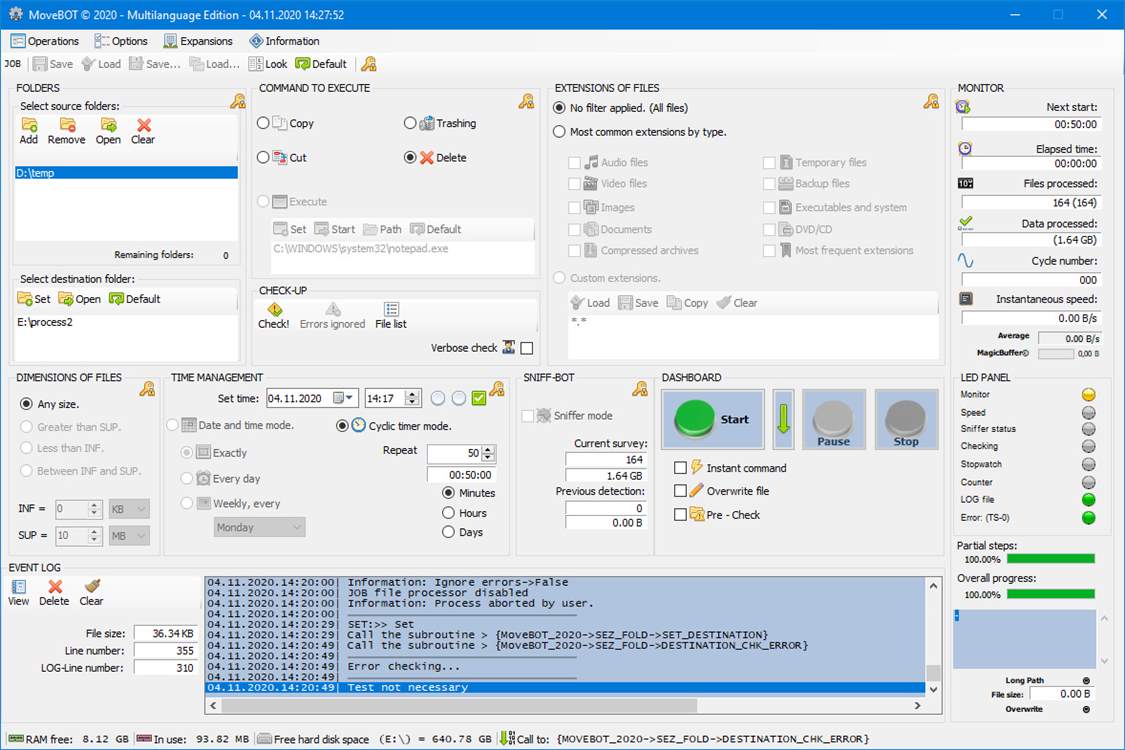Select the D:\temp source folder entry
Screen dimensions: 1125x750
point(126,173)
